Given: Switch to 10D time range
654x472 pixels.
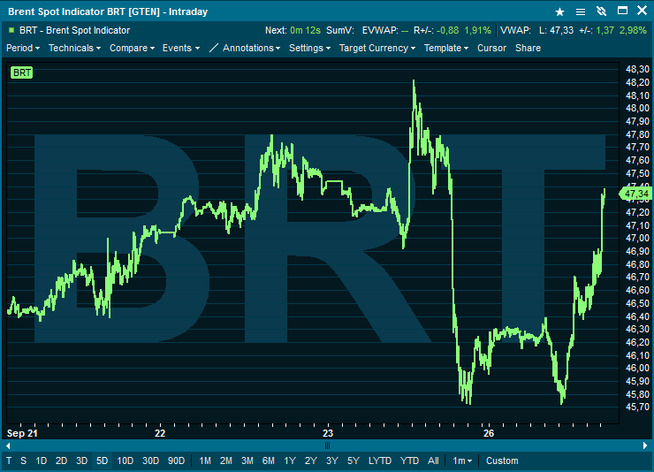Looking at the screenshot, I should click(x=125, y=461).
